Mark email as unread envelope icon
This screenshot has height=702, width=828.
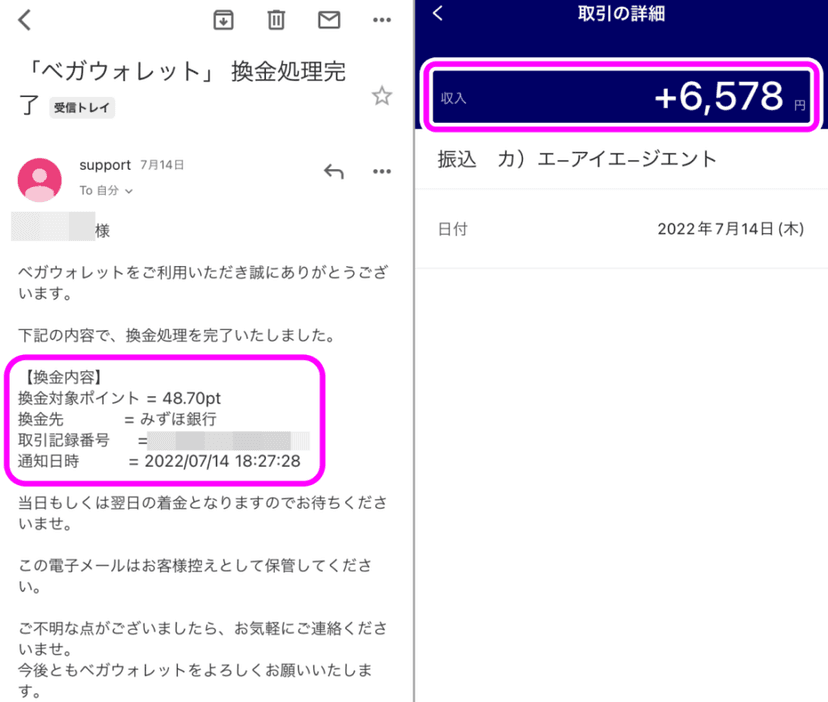click(329, 20)
